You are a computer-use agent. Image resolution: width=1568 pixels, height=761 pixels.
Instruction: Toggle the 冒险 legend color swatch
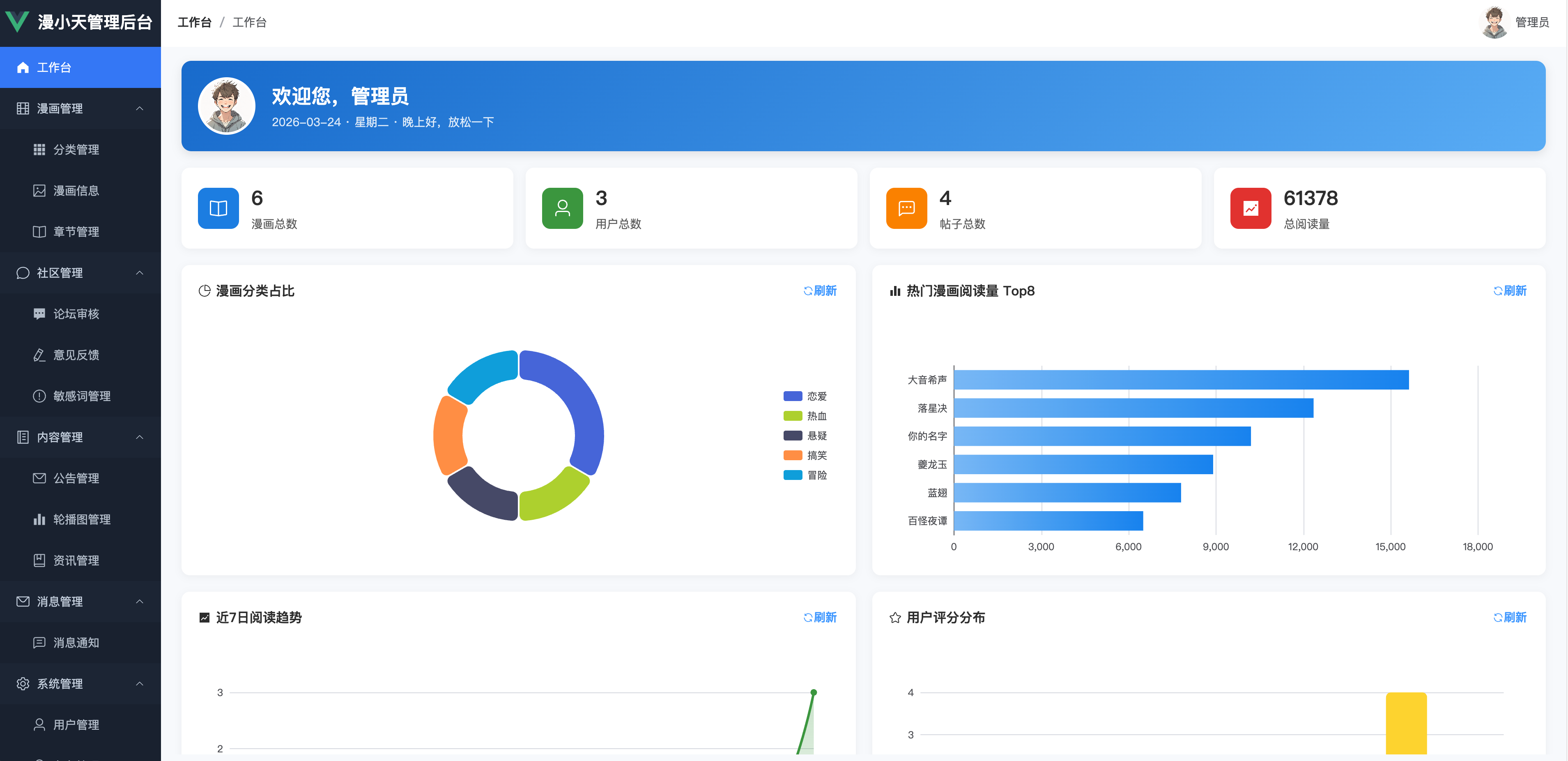click(x=793, y=475)
